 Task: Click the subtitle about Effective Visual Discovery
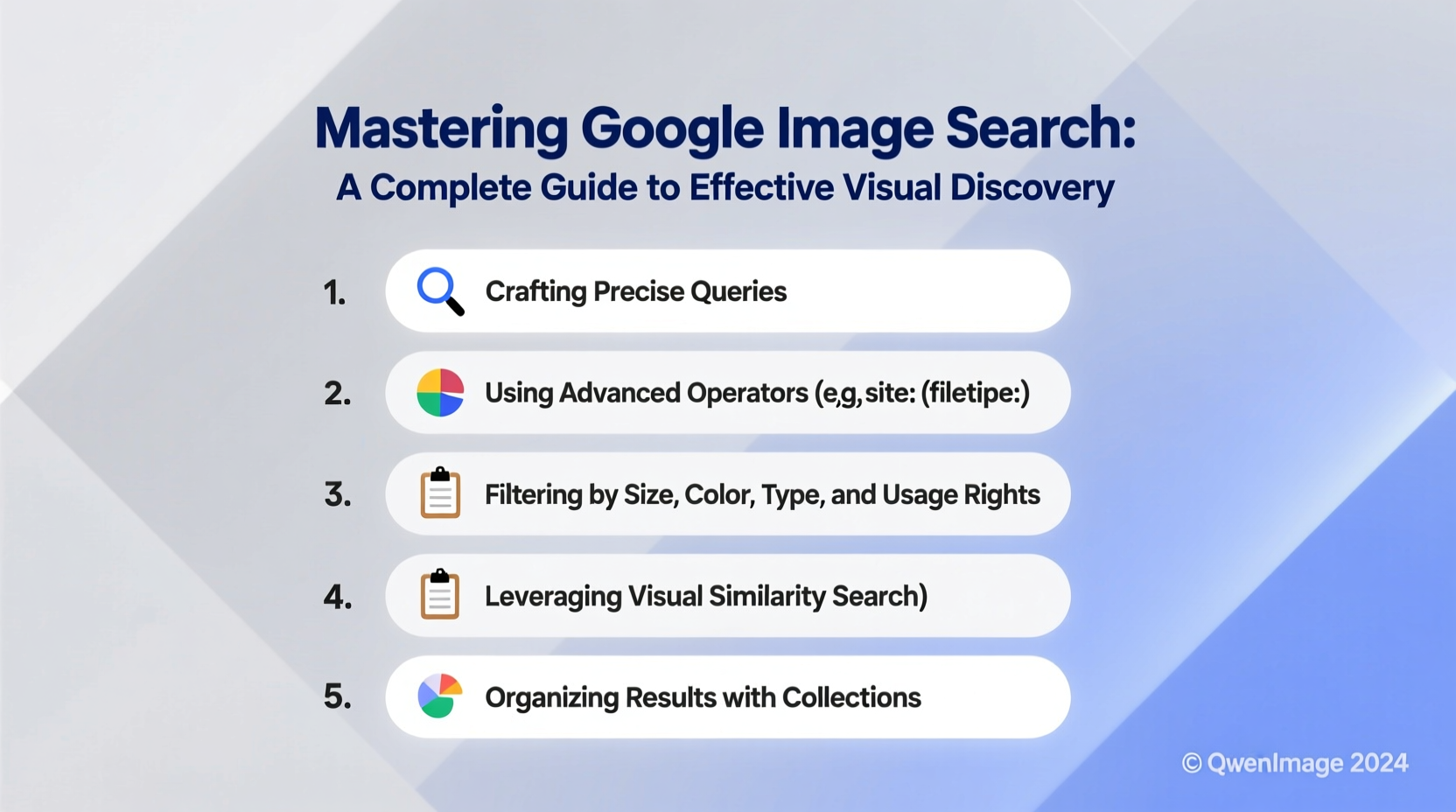pos(724,186)
